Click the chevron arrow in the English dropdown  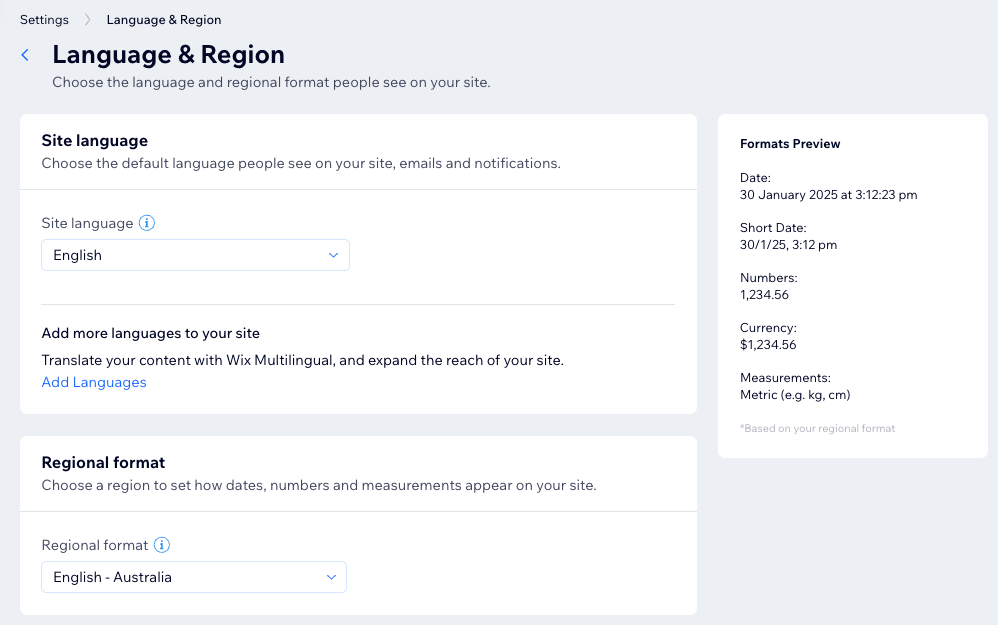tap(333, 255)
